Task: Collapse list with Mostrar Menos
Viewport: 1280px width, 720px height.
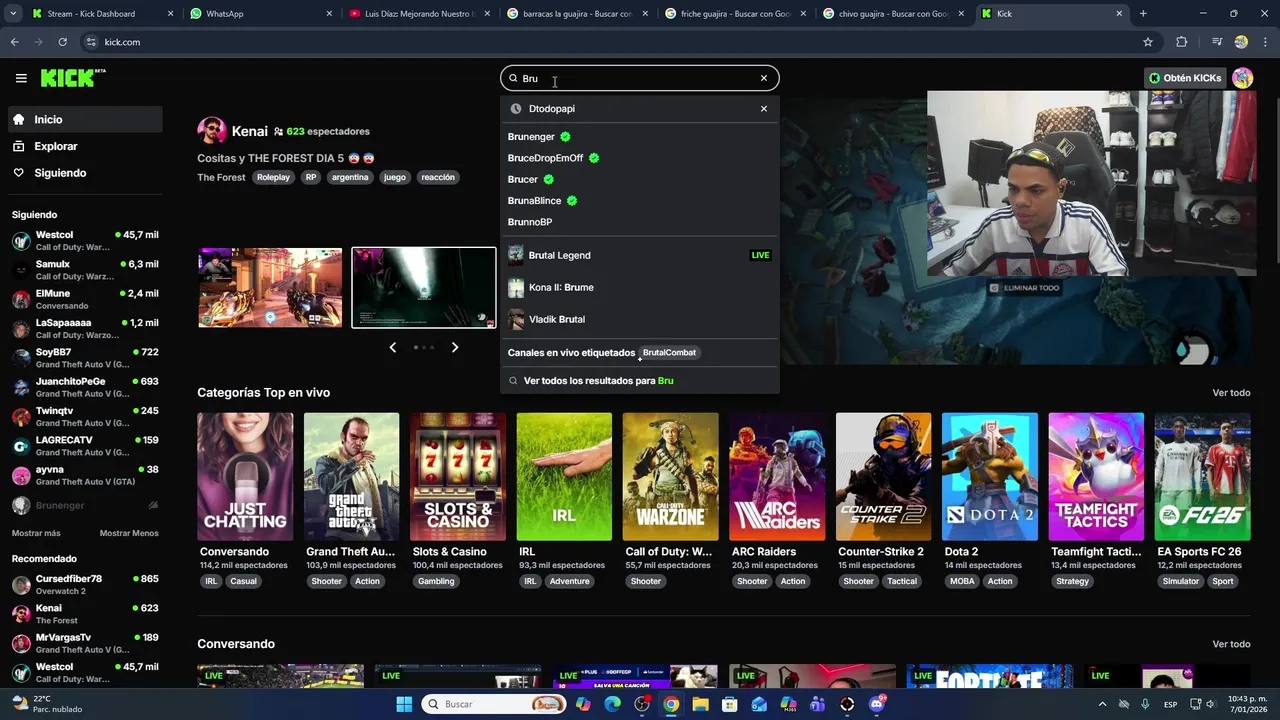Action: 129,533
